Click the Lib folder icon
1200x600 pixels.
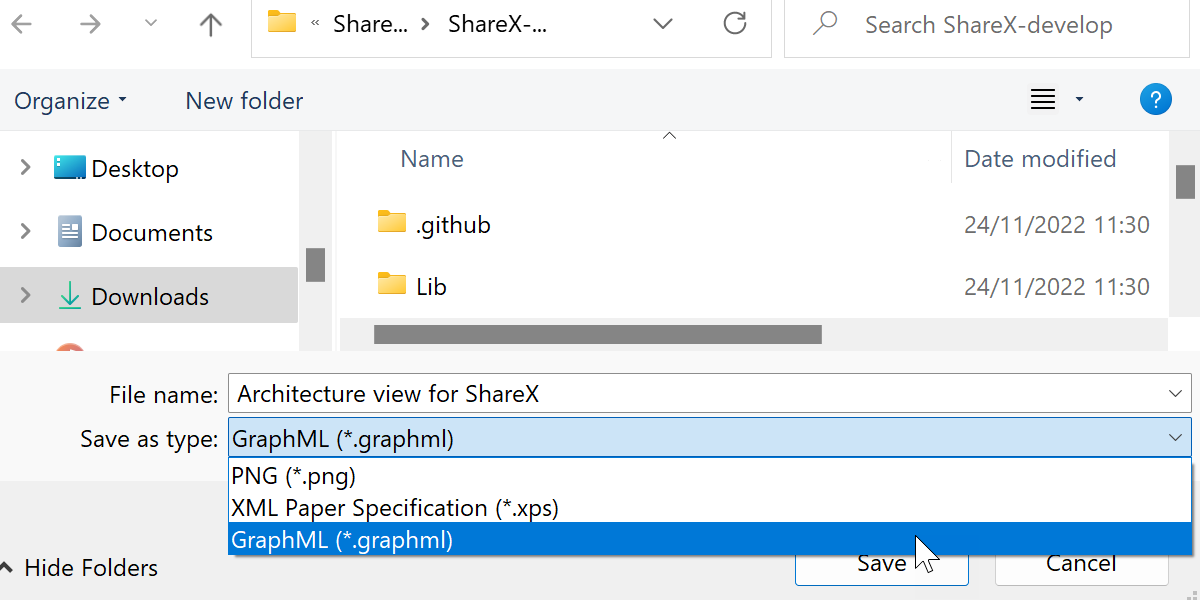[x=392, y=286]
